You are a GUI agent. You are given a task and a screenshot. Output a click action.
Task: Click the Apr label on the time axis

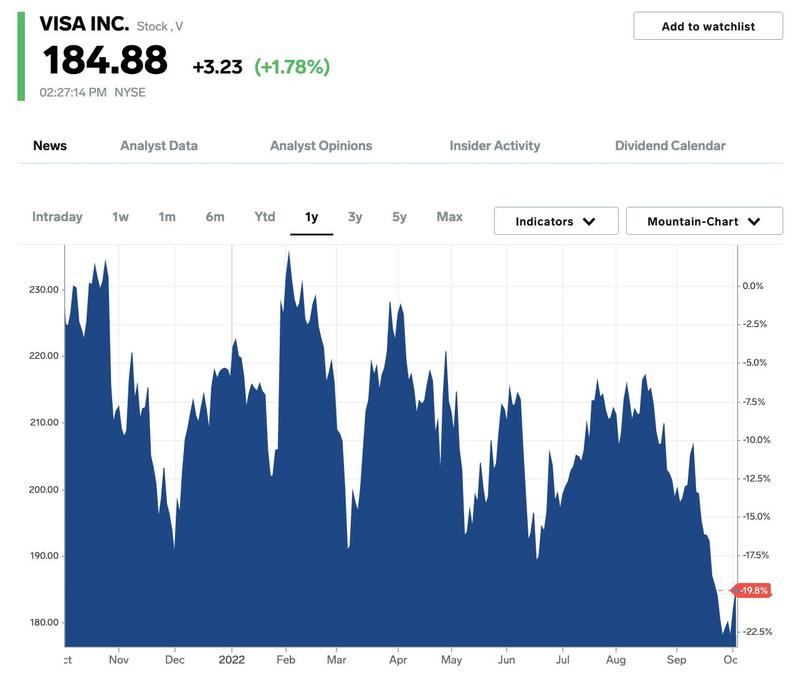pos(398,660)
